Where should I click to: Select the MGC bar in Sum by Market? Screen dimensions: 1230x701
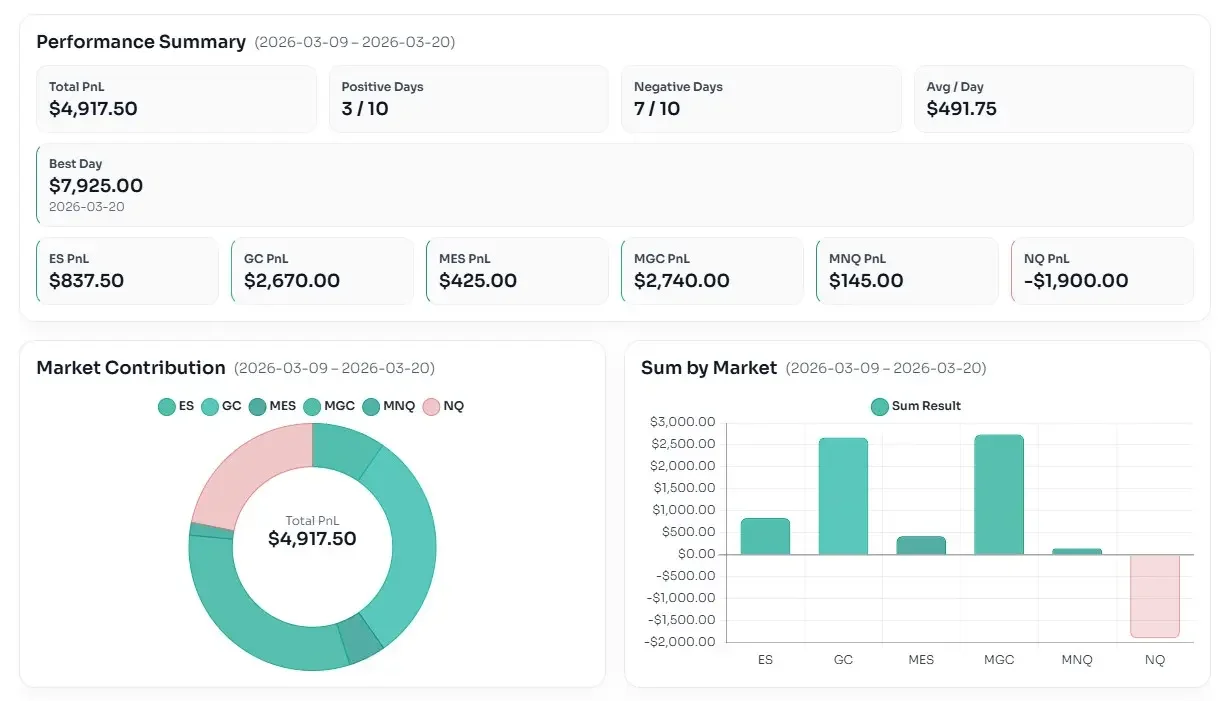point(999,495)
